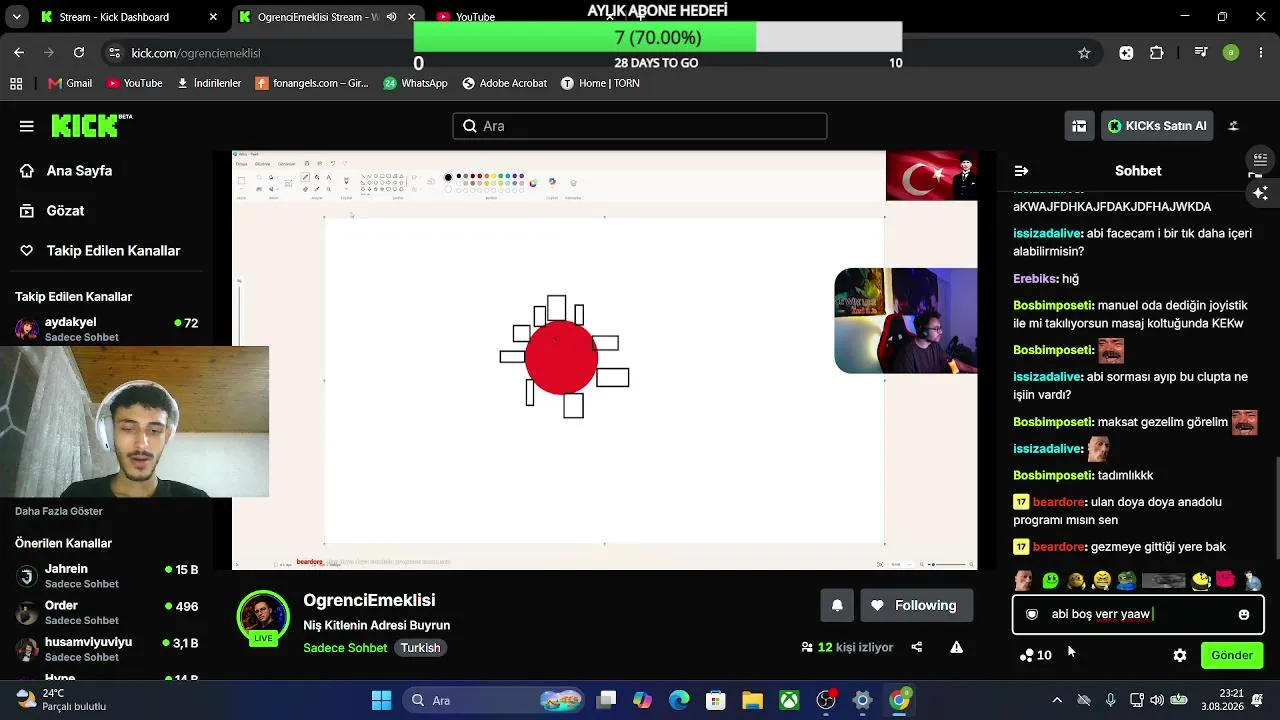Focus the chat message input box
Viewport: 1280px width, 720px height.
[1138, 614]
